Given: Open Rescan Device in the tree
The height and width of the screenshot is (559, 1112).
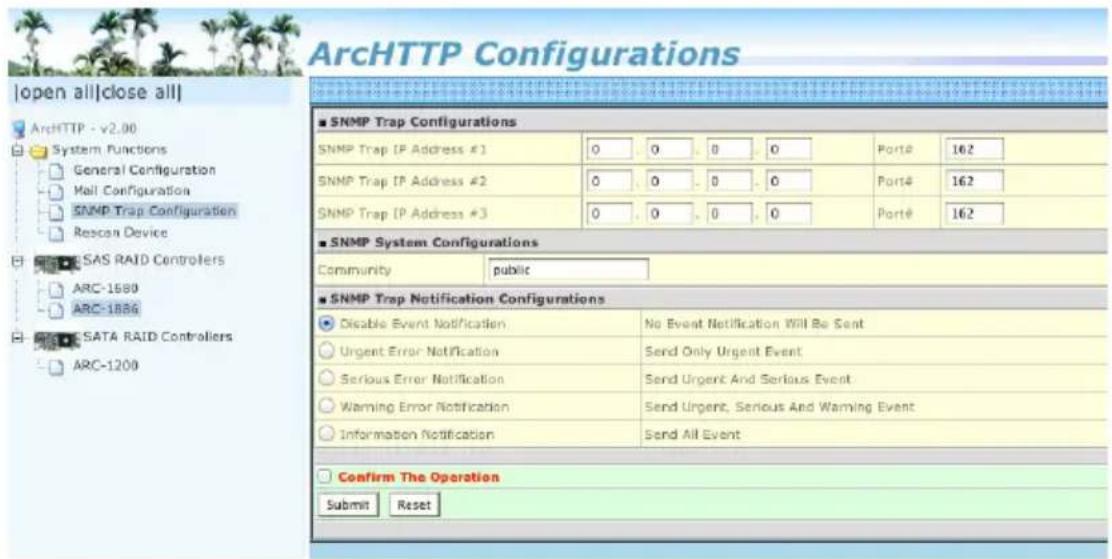Looking at the screenshot, I should [x=121, y=232].
